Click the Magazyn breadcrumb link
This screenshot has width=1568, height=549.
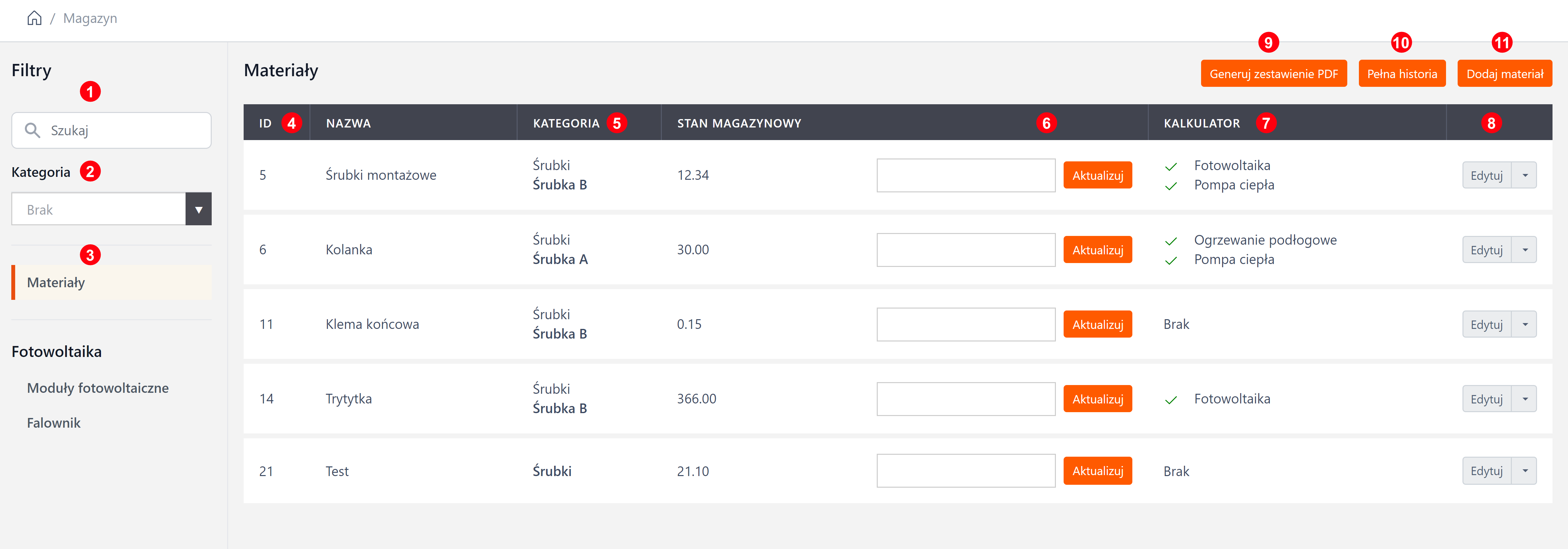[90, 18]
